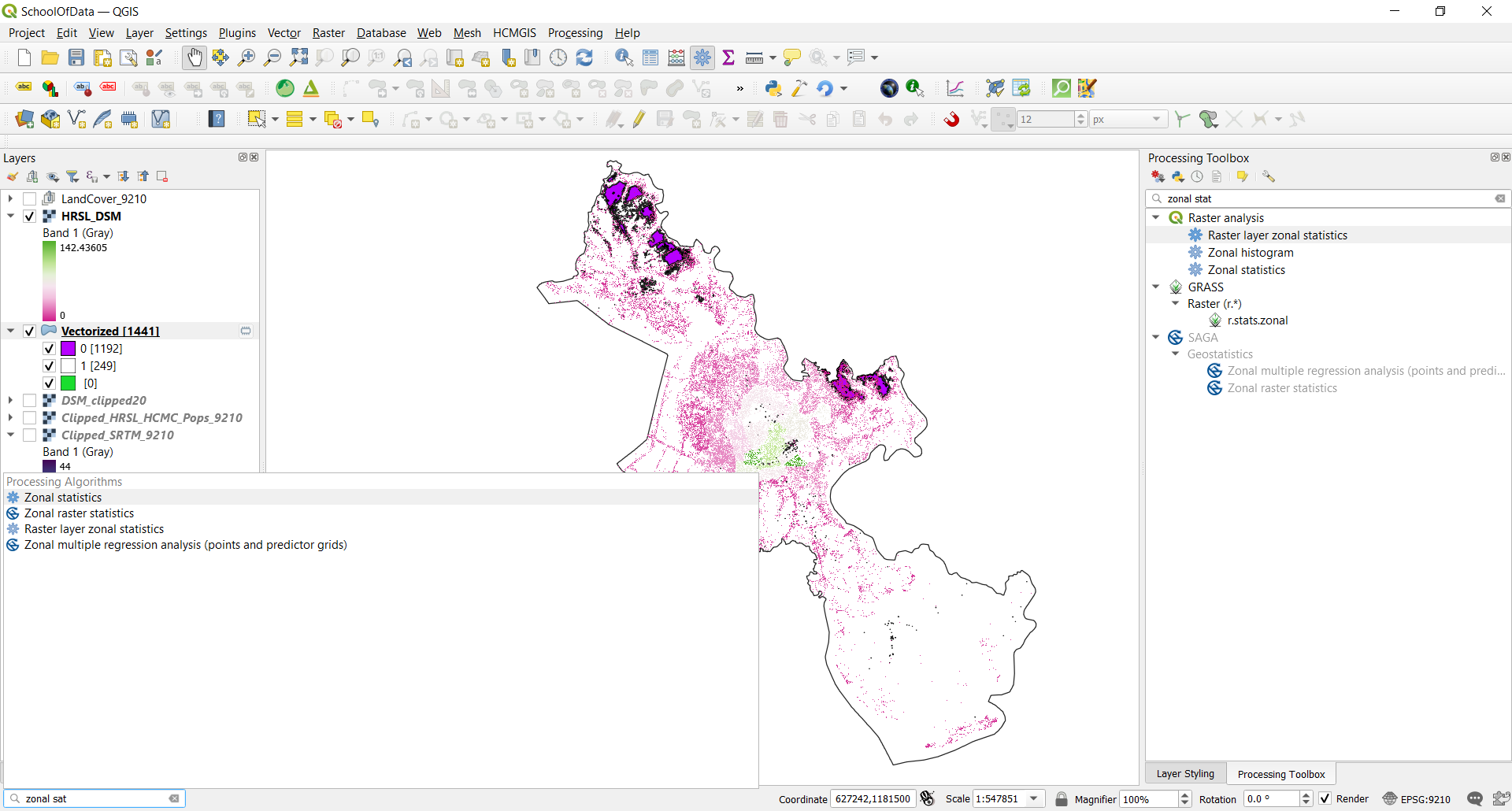1512x811 pixels.
Task: Open the Python console icon
Action: pyautogui.click(x=773, y=88)
